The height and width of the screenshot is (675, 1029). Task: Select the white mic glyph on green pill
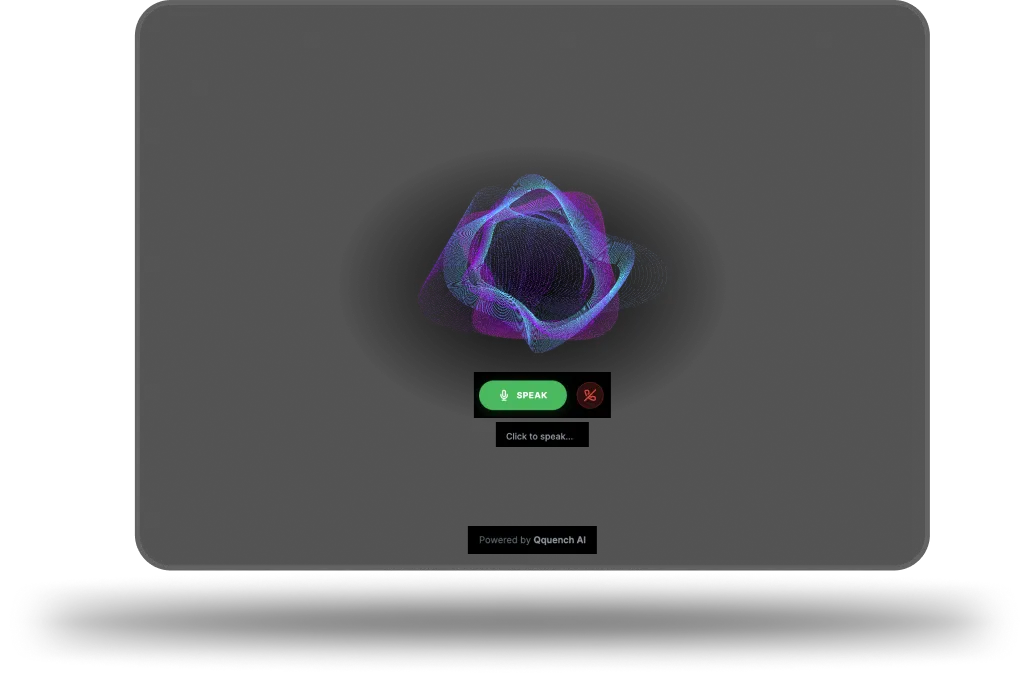[504, 395]
